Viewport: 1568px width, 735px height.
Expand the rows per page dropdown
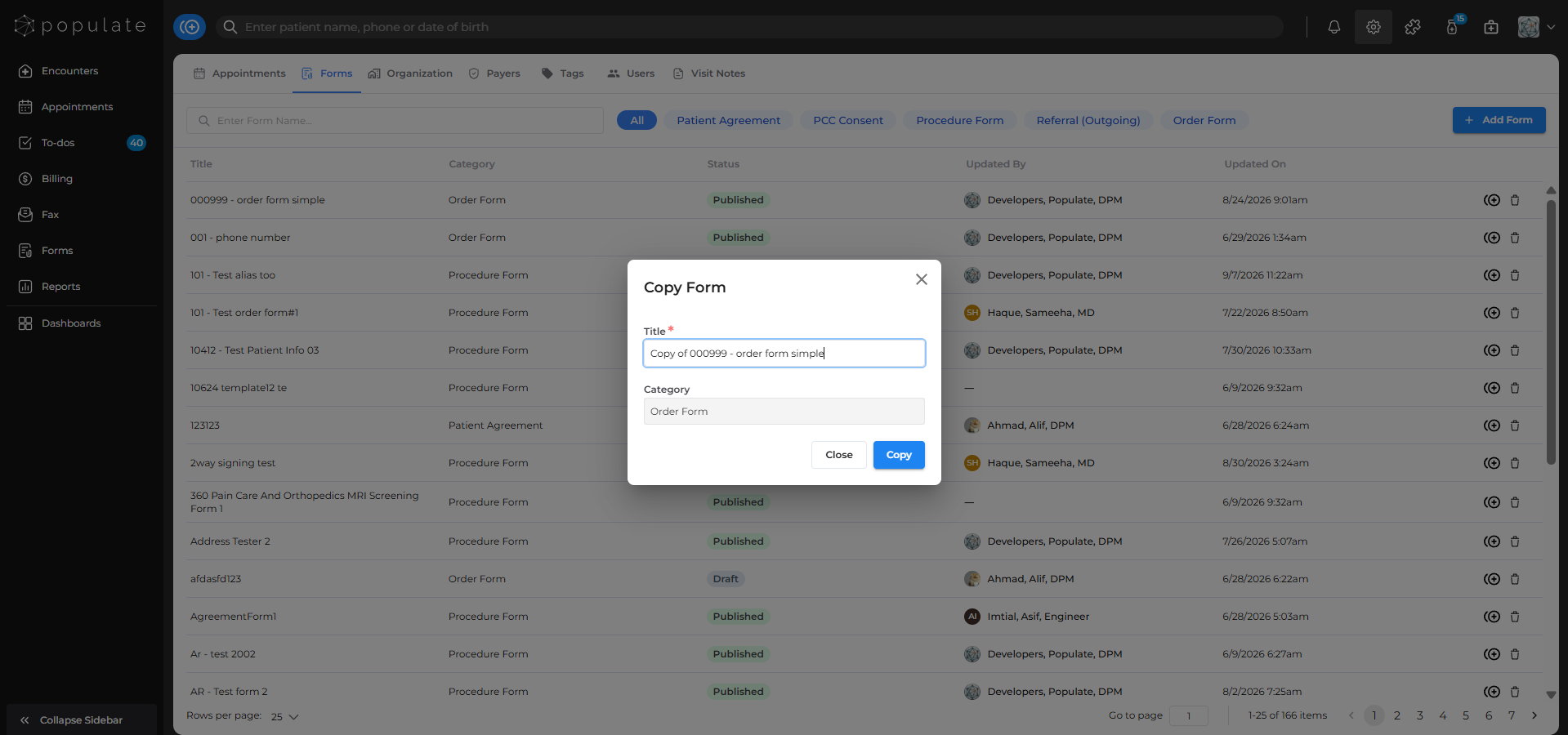(284, 716)
